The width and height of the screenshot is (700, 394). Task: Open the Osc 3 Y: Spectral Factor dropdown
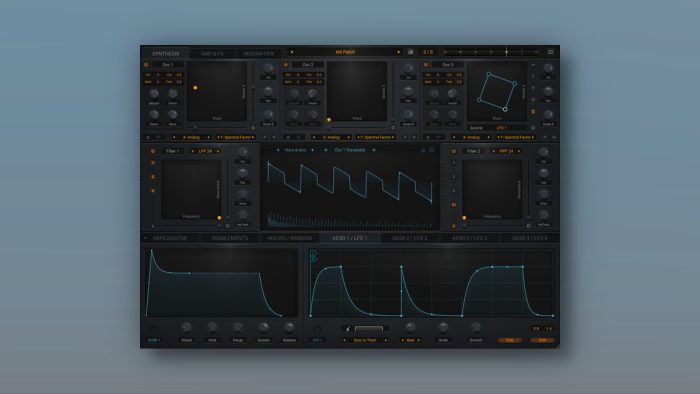point(516,137)
